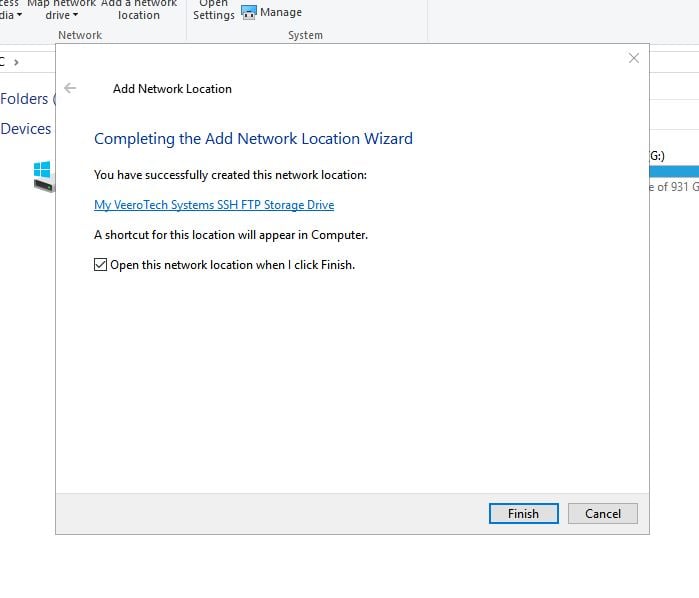Click the Add Network Location title text

(172, 89)
